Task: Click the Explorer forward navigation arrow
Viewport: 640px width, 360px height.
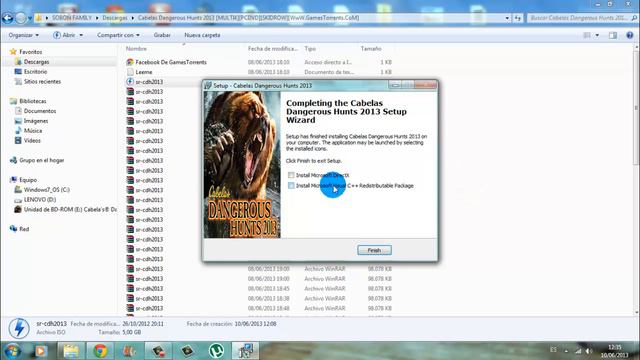Action: (x=21, y=18)
